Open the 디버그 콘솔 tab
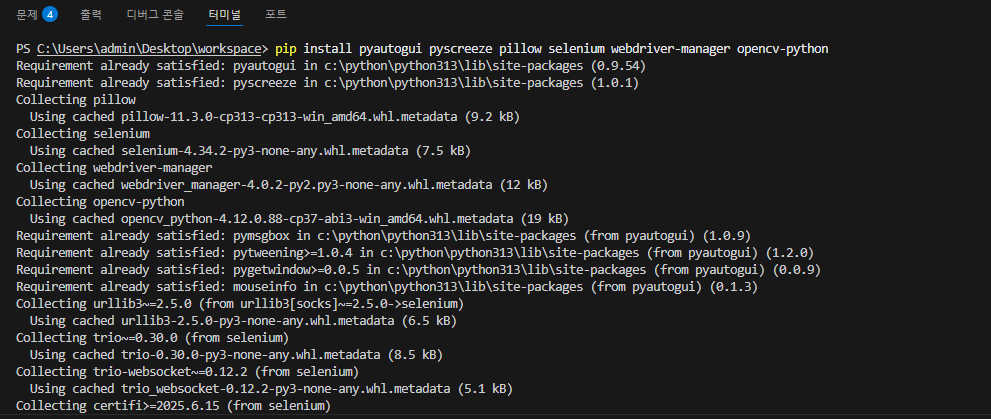The image size is (991, 419). tap(155, 14)
